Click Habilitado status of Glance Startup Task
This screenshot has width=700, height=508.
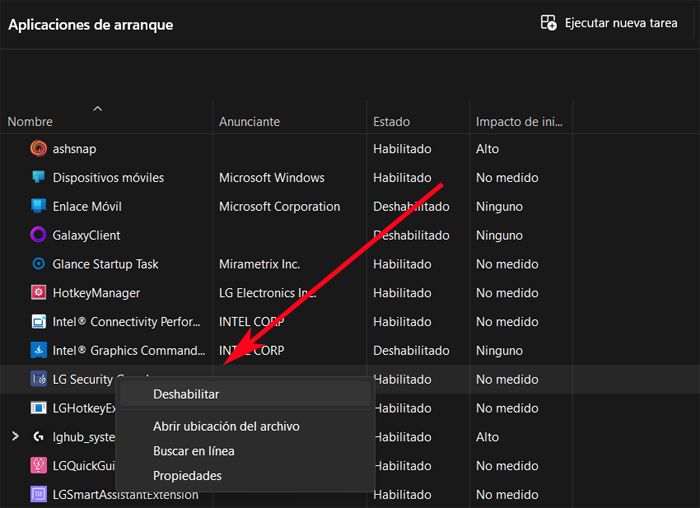(402, 264)
